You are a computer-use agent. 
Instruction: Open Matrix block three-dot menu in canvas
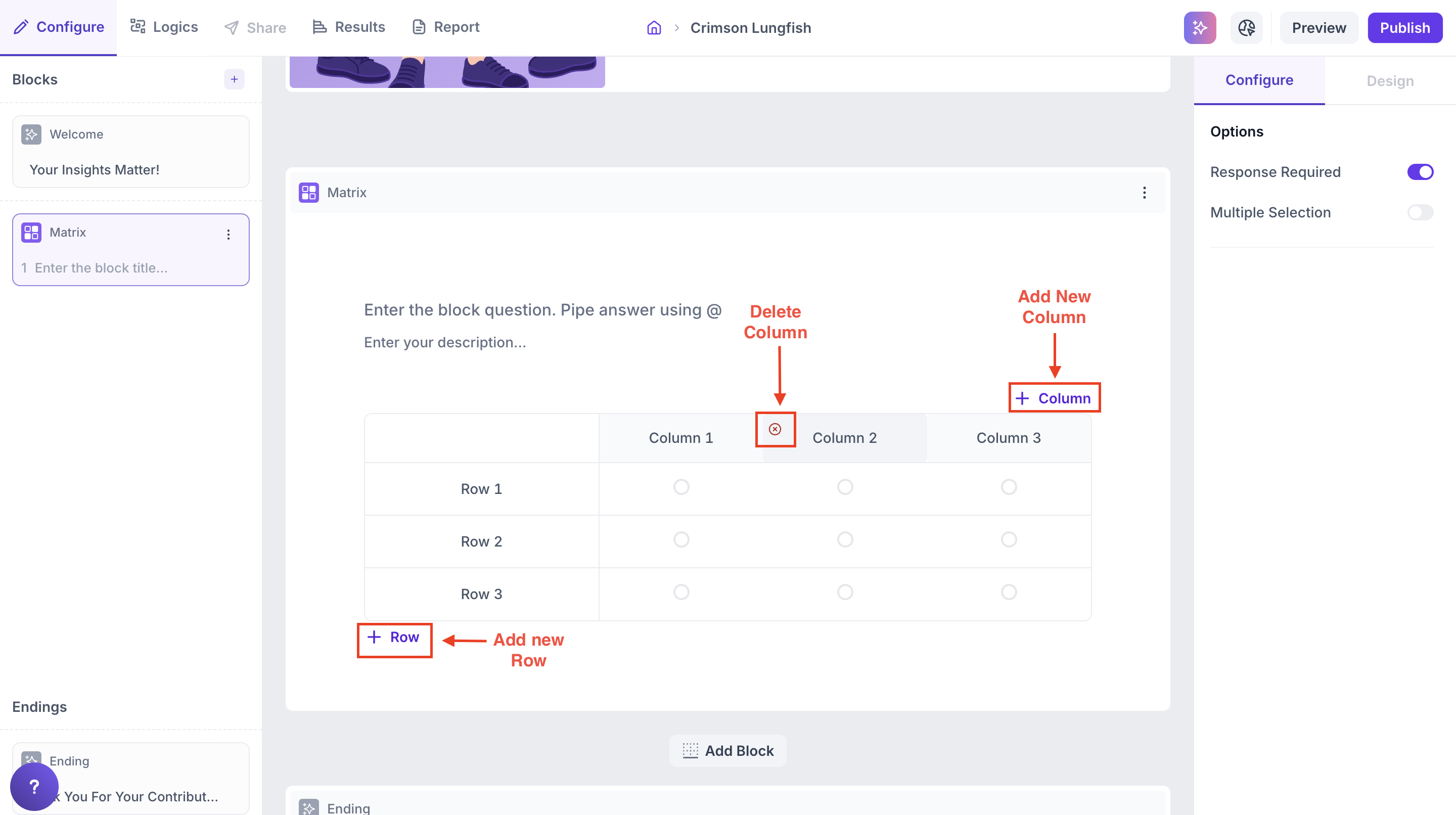coord(1145,193)
